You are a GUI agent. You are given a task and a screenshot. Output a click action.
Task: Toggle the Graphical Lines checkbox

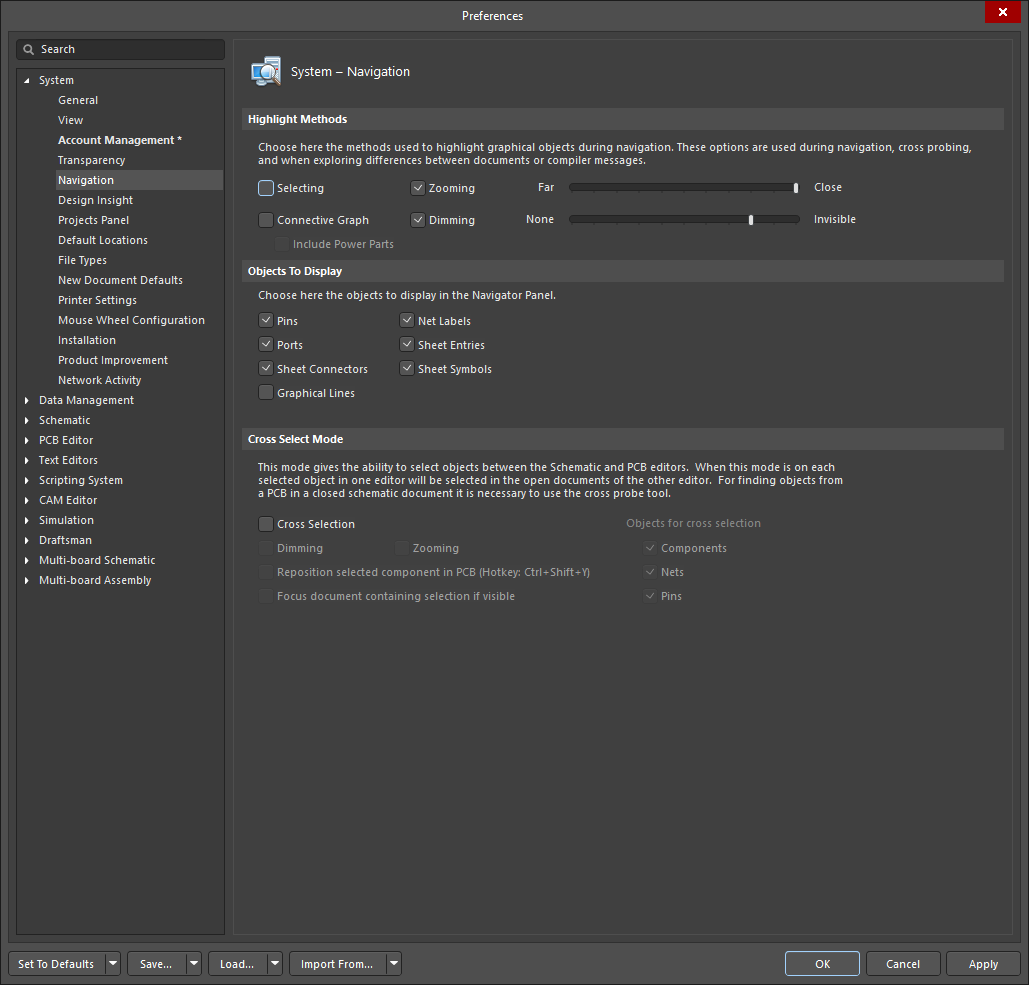266,393
